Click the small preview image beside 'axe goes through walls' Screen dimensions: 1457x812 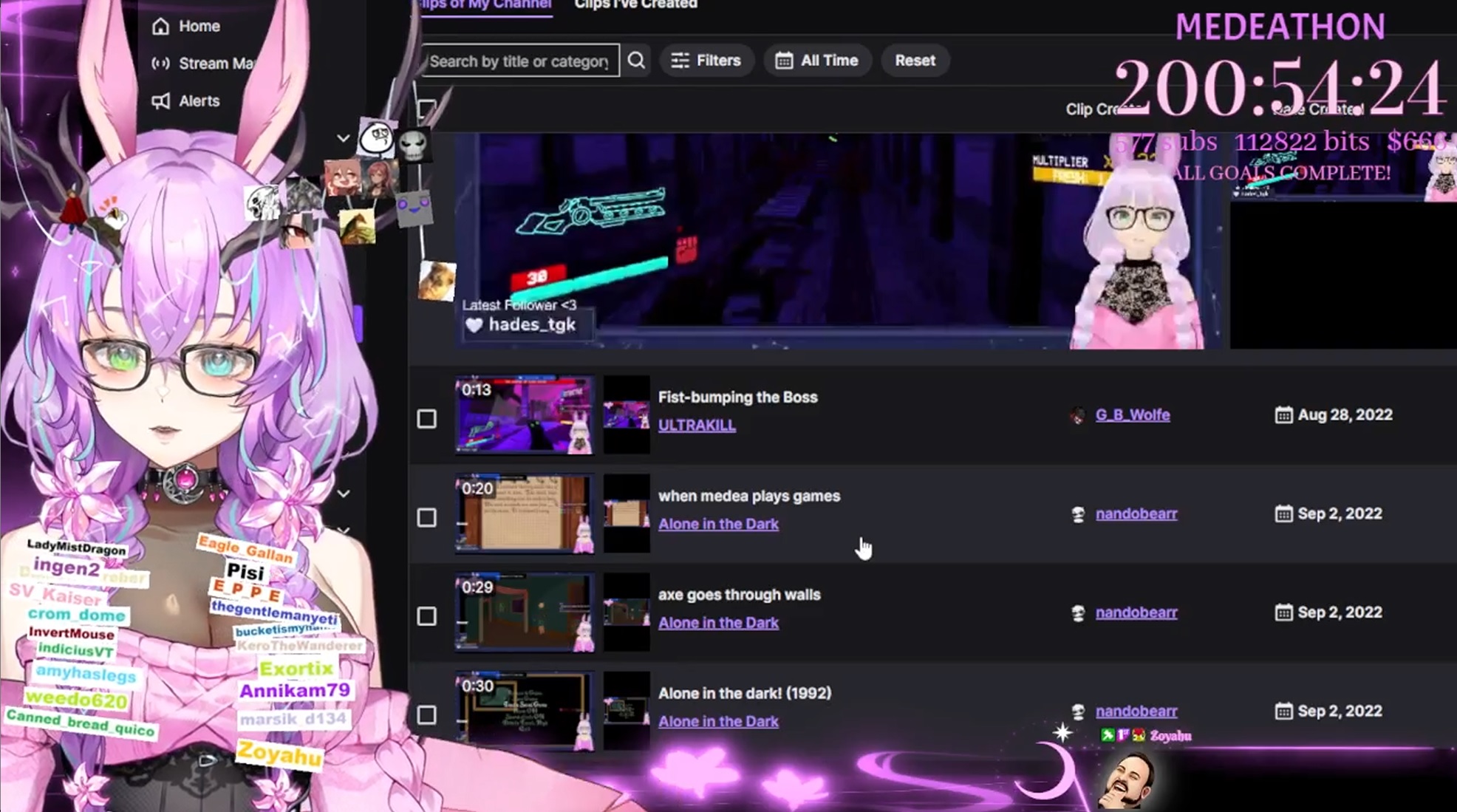coord(627,613)
